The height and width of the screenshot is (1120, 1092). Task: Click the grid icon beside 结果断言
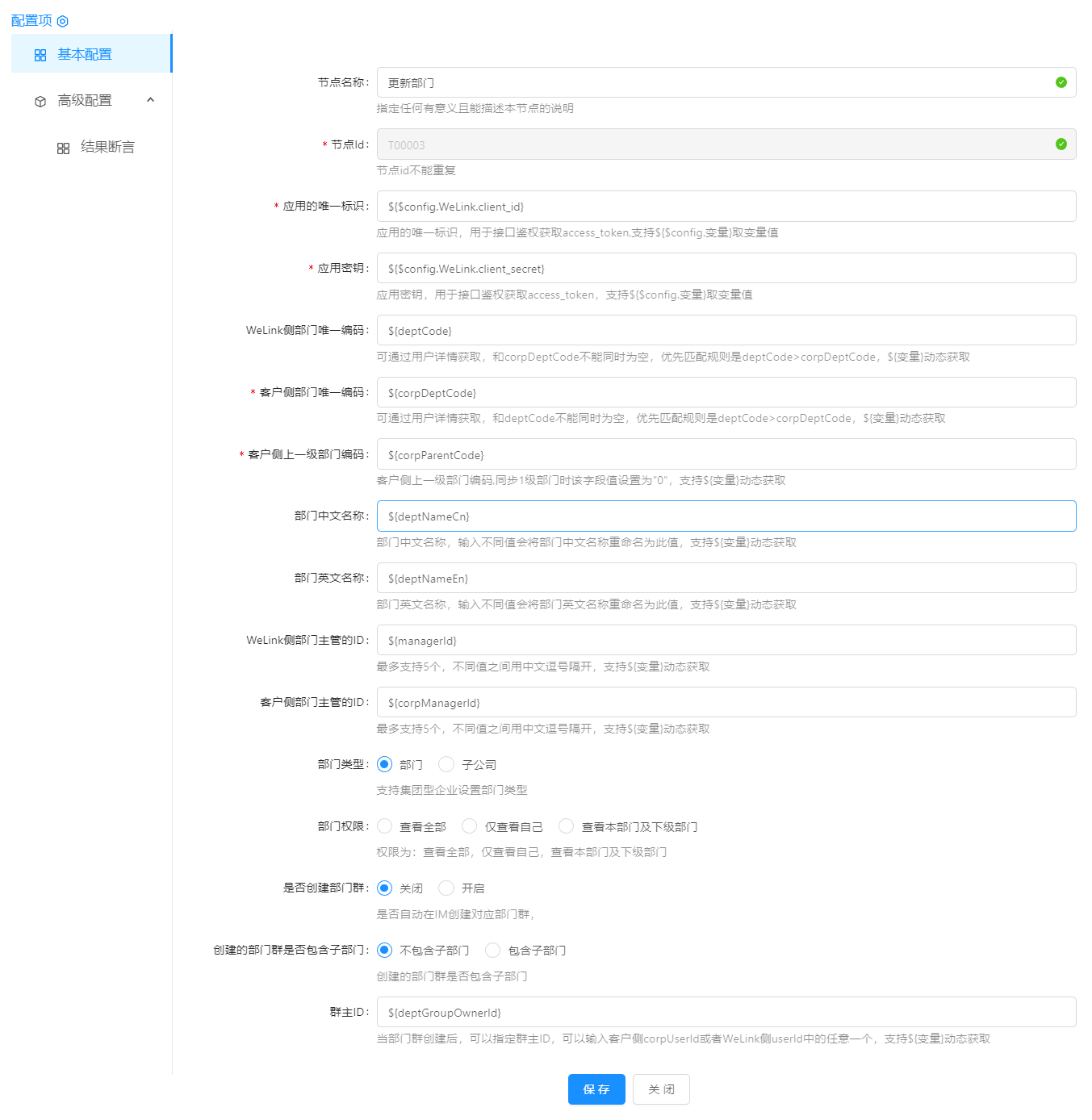pos(63,148)
